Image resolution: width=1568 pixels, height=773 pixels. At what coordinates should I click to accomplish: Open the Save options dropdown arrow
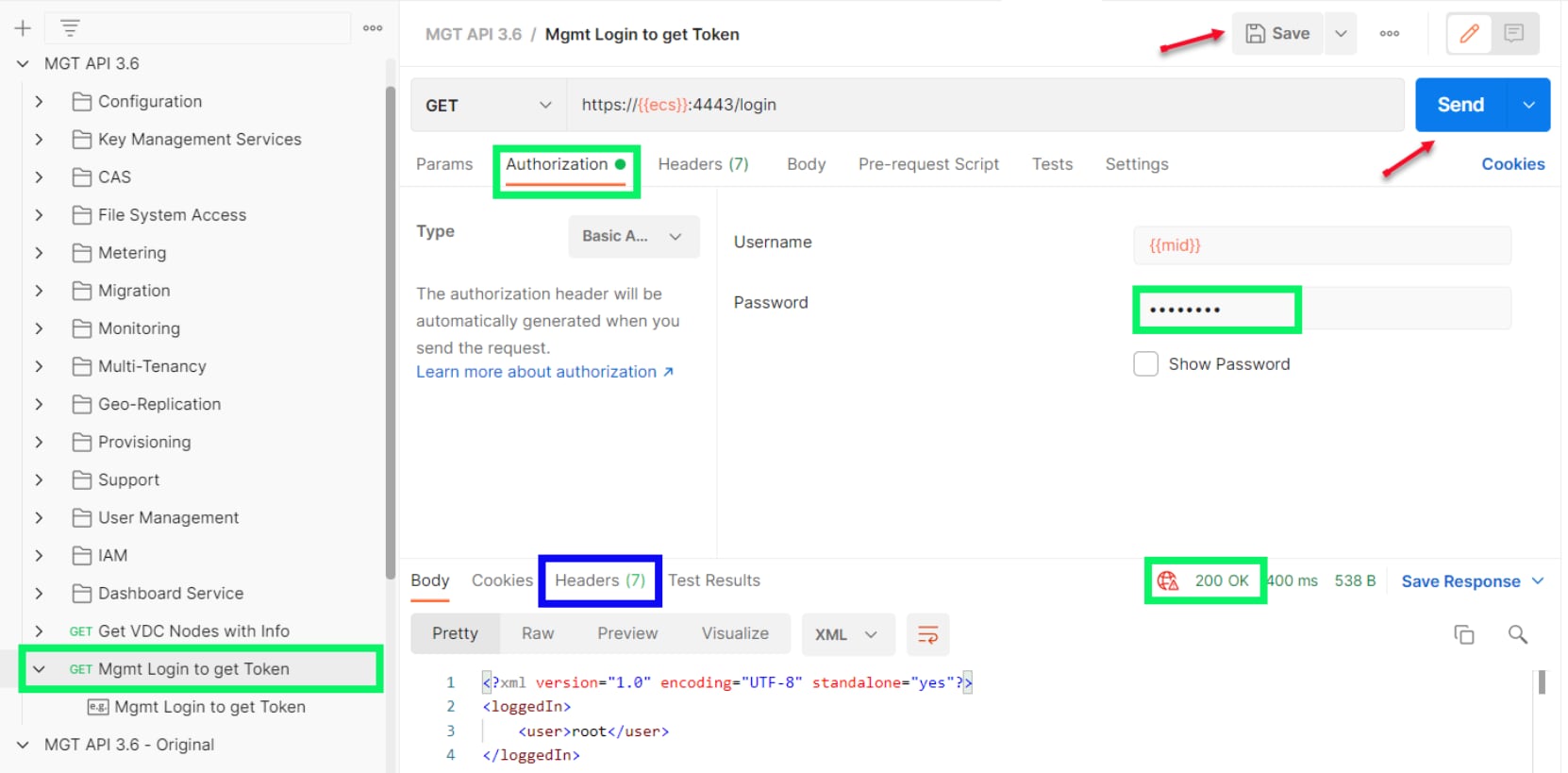pos(1341,34)
